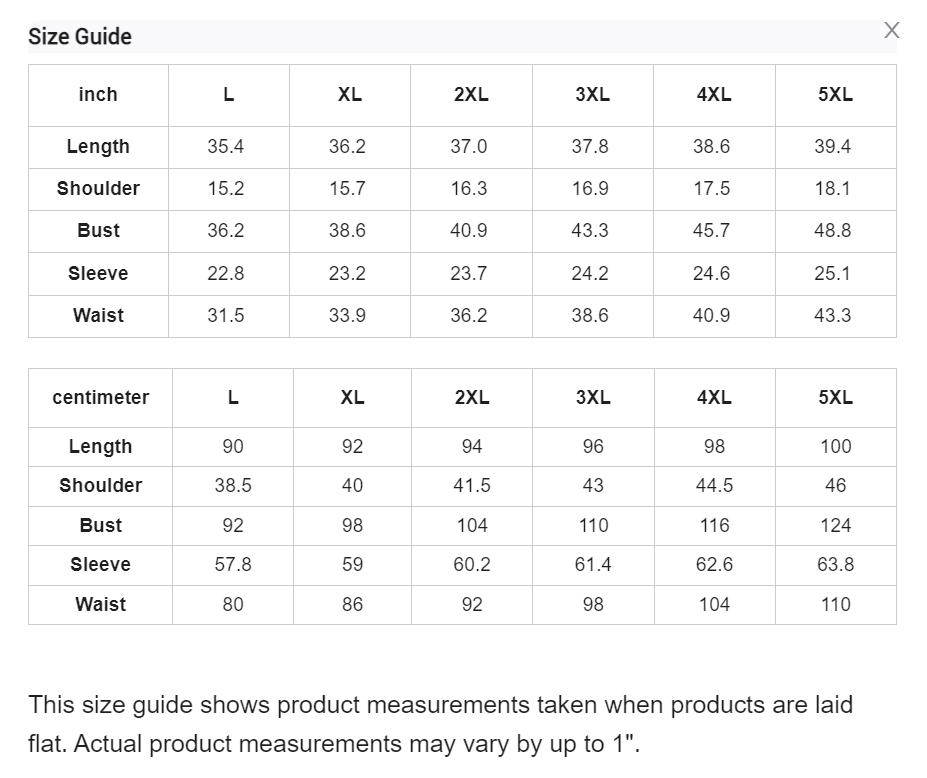Click the centimeter unit header cell
Image resolution: width=927 pixels, height=778 pixels.
pyautogui.click(x=101, y=397)
